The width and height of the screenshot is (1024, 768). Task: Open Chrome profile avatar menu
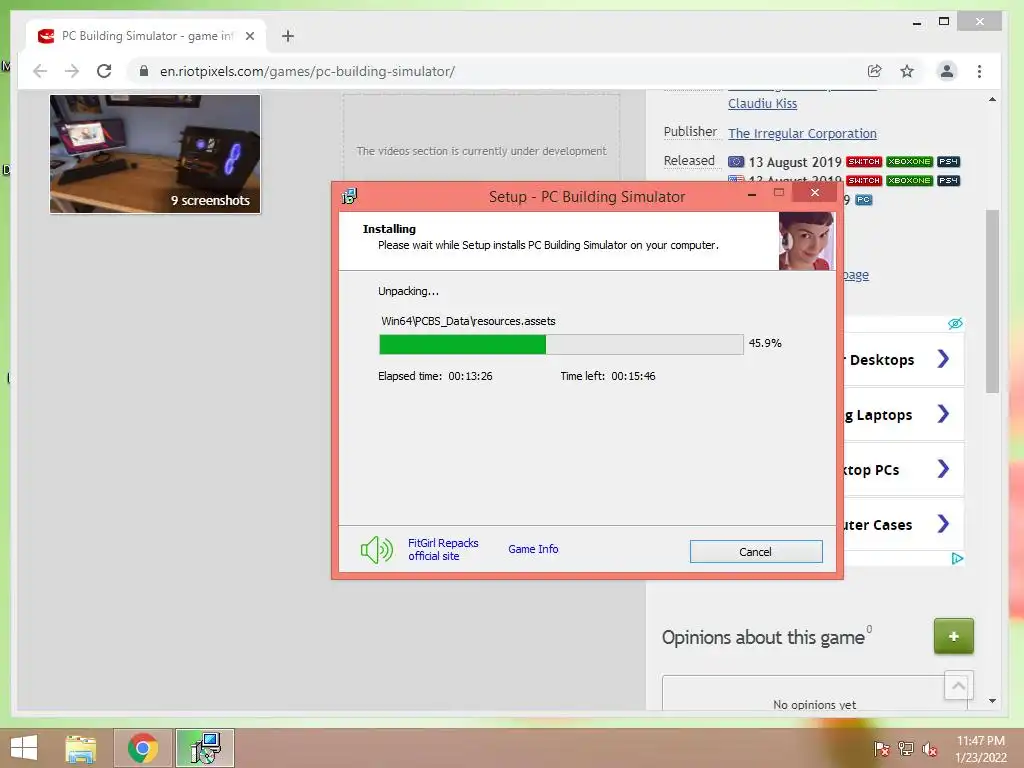[946, 71]
